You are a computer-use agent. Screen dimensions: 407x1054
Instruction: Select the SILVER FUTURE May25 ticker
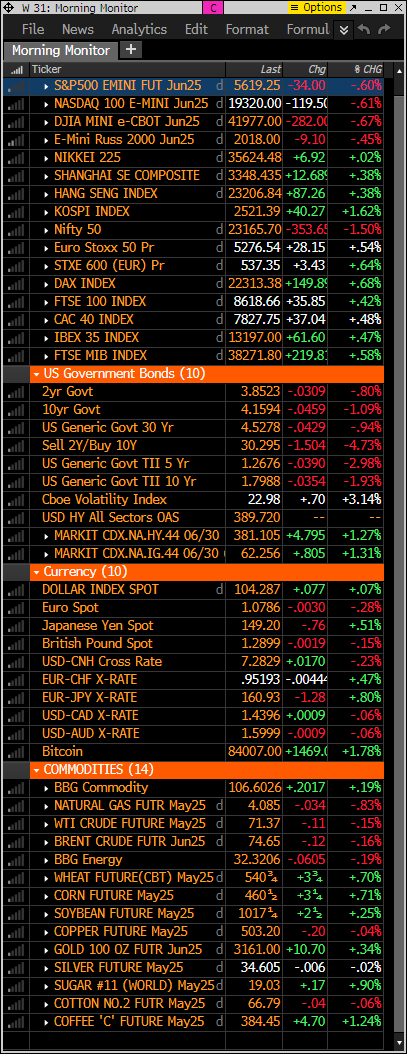118,968
